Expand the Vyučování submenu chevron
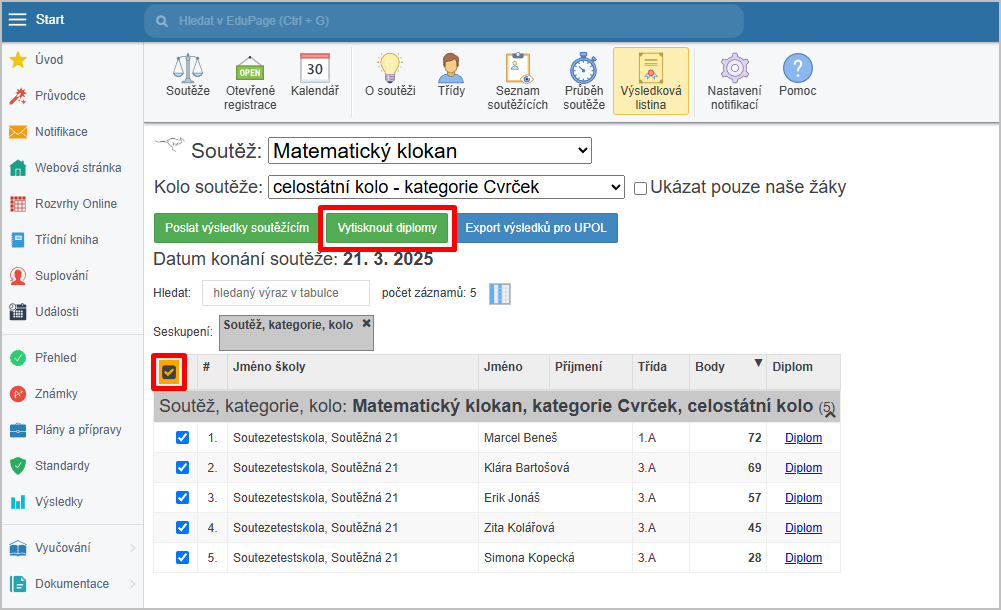1001x610 pixels. [x=132, y=548]
